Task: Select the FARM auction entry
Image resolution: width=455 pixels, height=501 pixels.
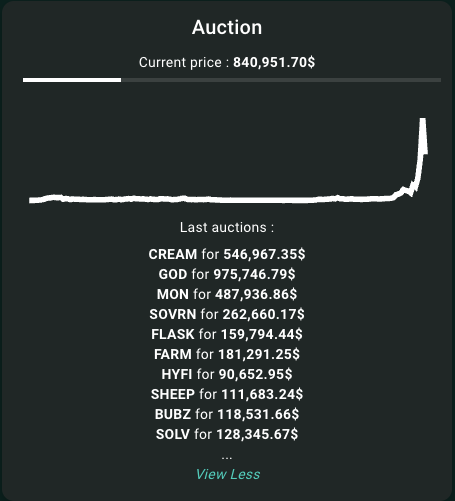Action: pyautogui.click(x=227, y=354)
